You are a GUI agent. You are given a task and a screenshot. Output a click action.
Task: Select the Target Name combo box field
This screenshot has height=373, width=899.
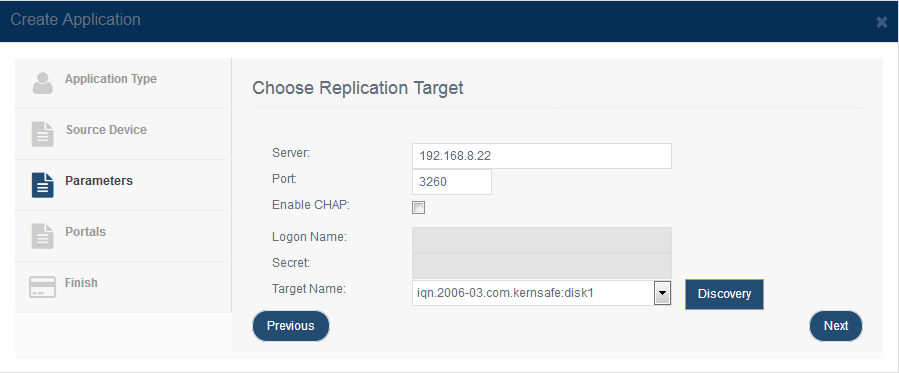point(542,293)
